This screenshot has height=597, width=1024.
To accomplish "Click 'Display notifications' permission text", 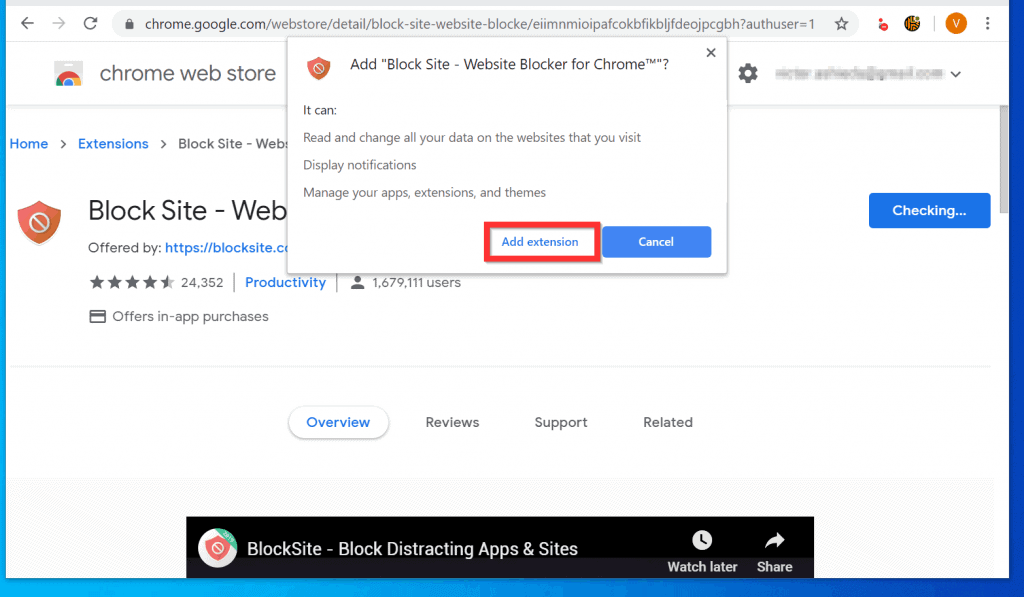I will click(x=359, y=165).
